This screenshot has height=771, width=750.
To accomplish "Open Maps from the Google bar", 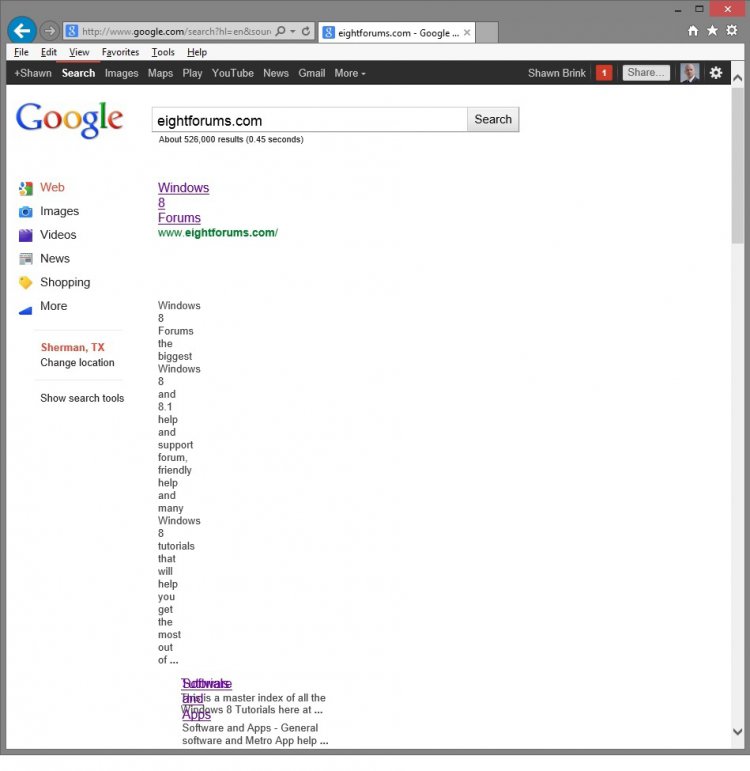I will point(160,73).
